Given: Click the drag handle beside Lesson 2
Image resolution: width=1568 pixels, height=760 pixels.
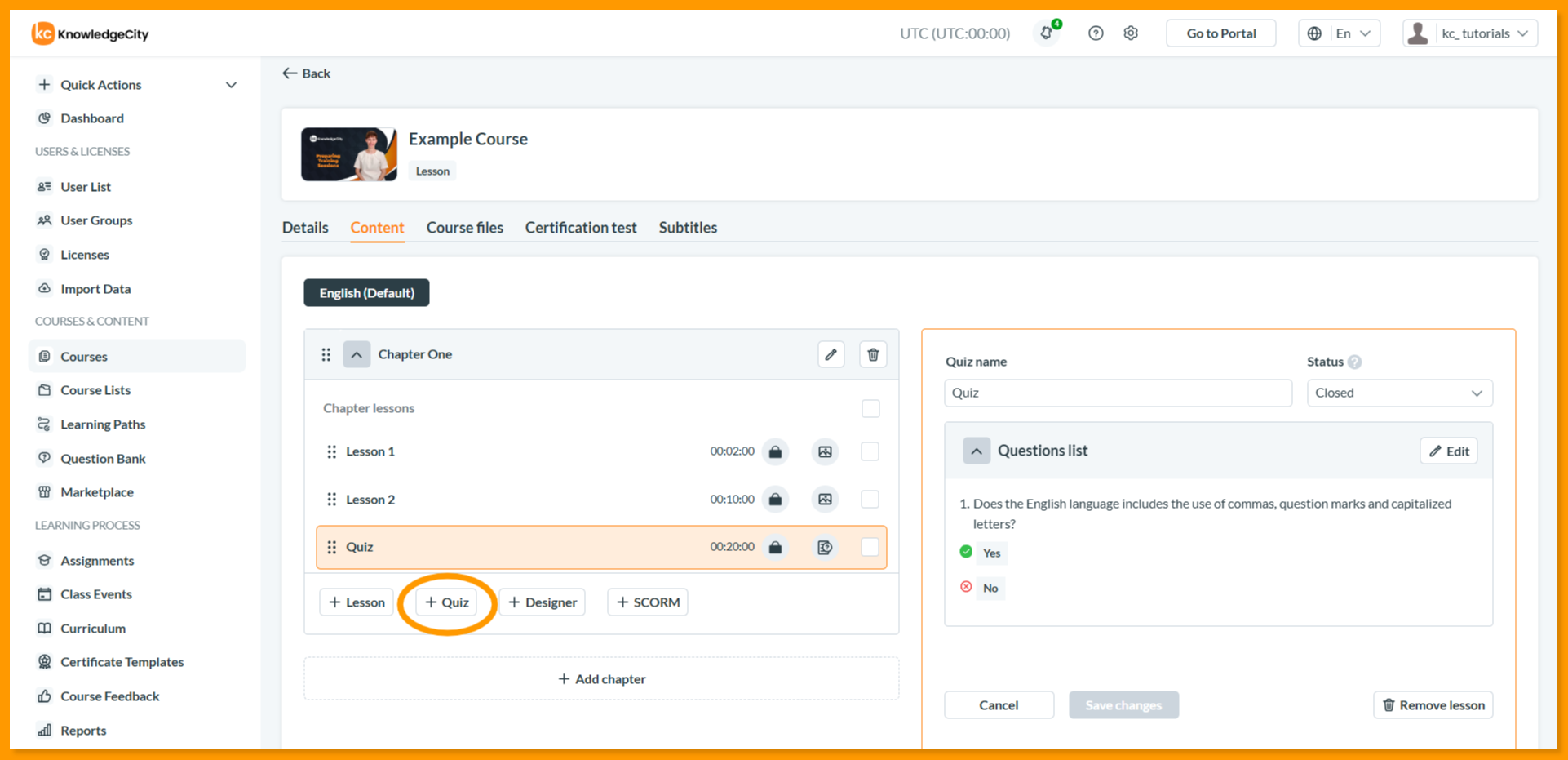Looking at the screenshot, I should pyautogui.click(x=331, y=499).
